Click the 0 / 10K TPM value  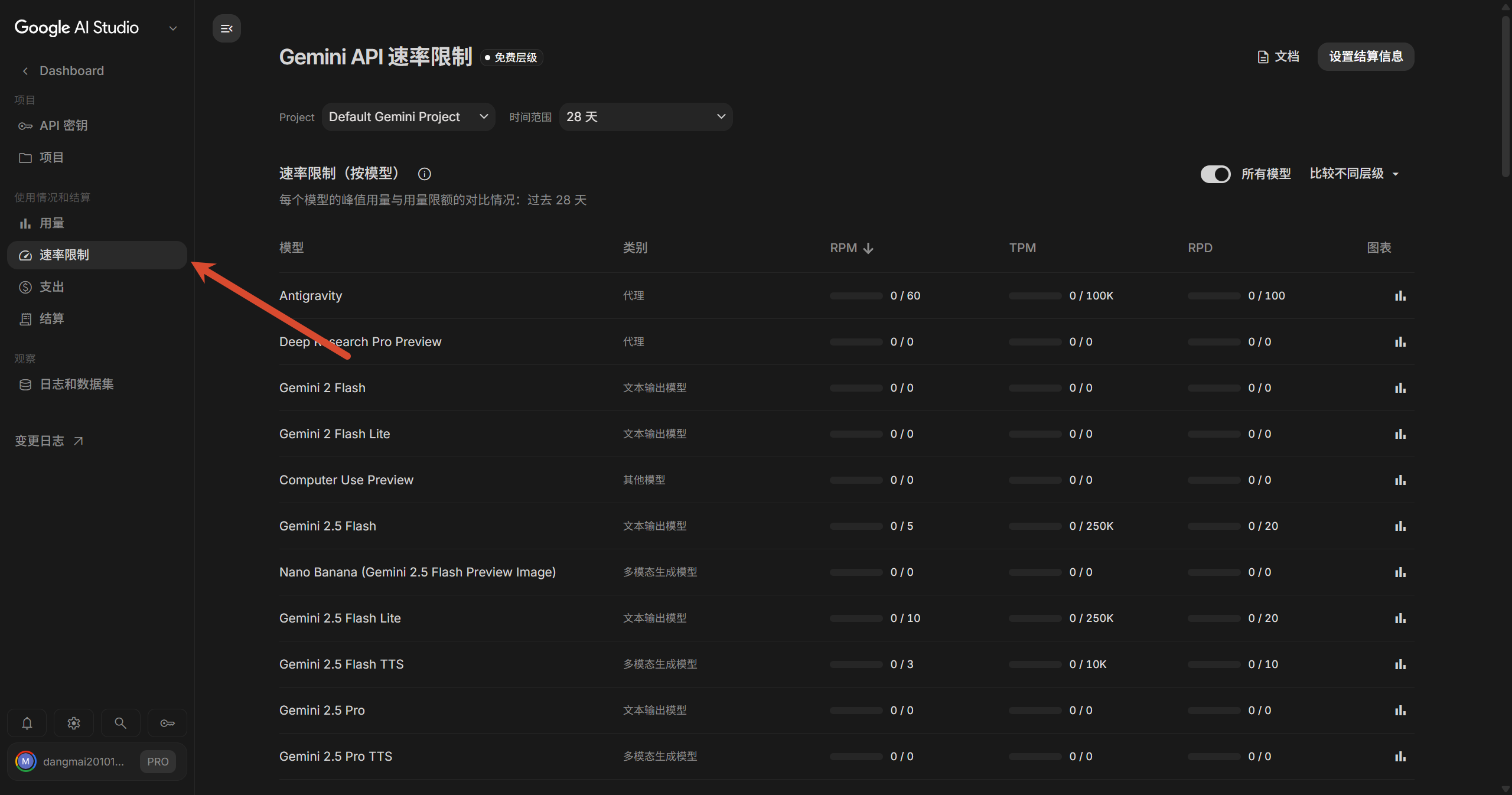click(x=1088, y=664)
